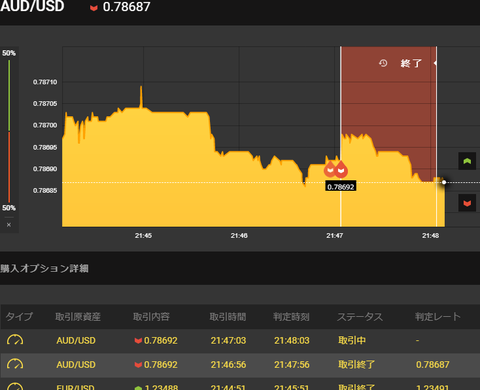Click the 21:48 time axis label
This screenshot has width=480, height=390.
point(430,236)
